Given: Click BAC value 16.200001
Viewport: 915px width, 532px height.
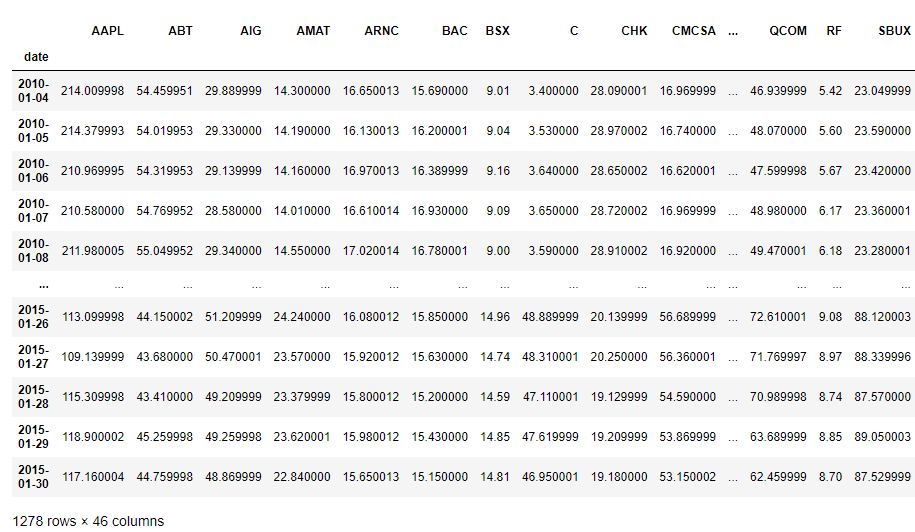Looking at the screenshot, I should point(439,131).
